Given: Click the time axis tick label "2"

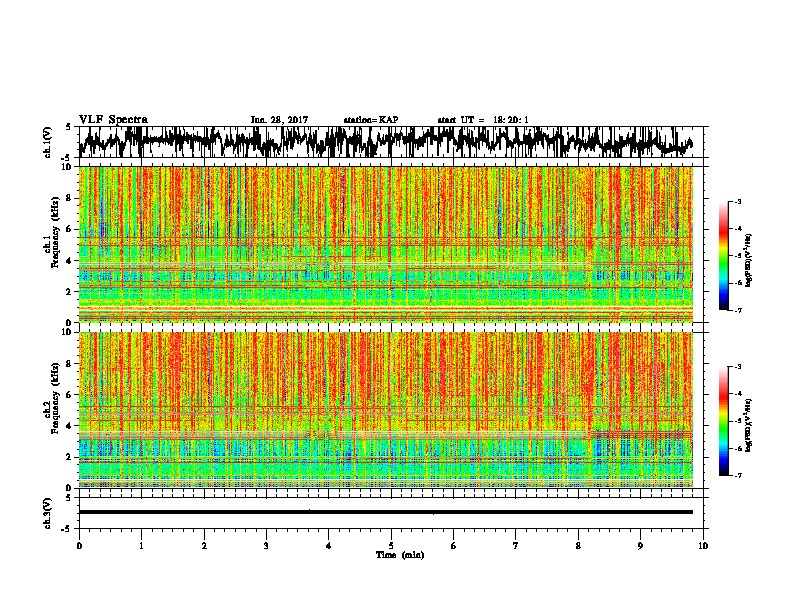Looking at the screenshot, I should coord(204,546).
